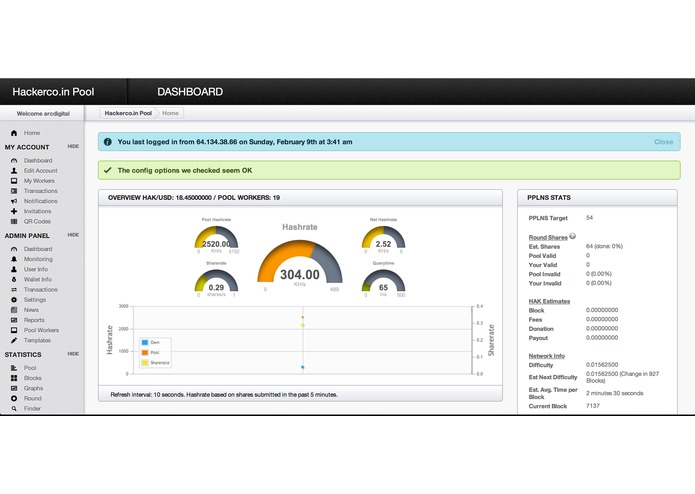Click the QR Codes barcode icon
This screenshot has height=494, width=695.
[x=14, y=222]
